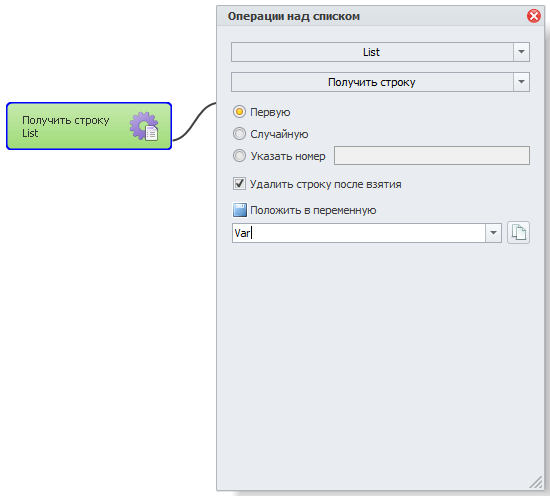Click the connector line between block and panel

click(x=195, y=121)
